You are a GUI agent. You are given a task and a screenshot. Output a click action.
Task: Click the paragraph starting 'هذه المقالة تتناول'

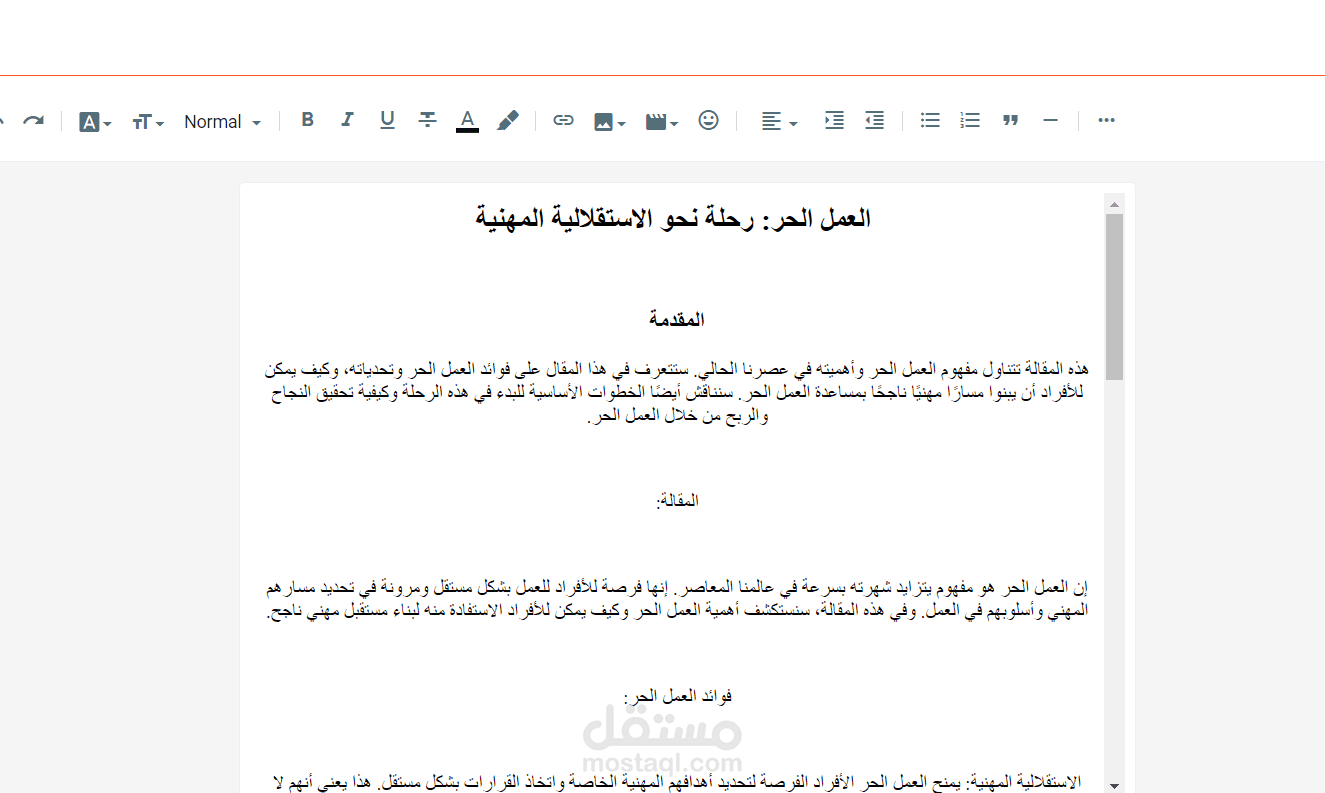pyautogui.click(x=677, y=393)
